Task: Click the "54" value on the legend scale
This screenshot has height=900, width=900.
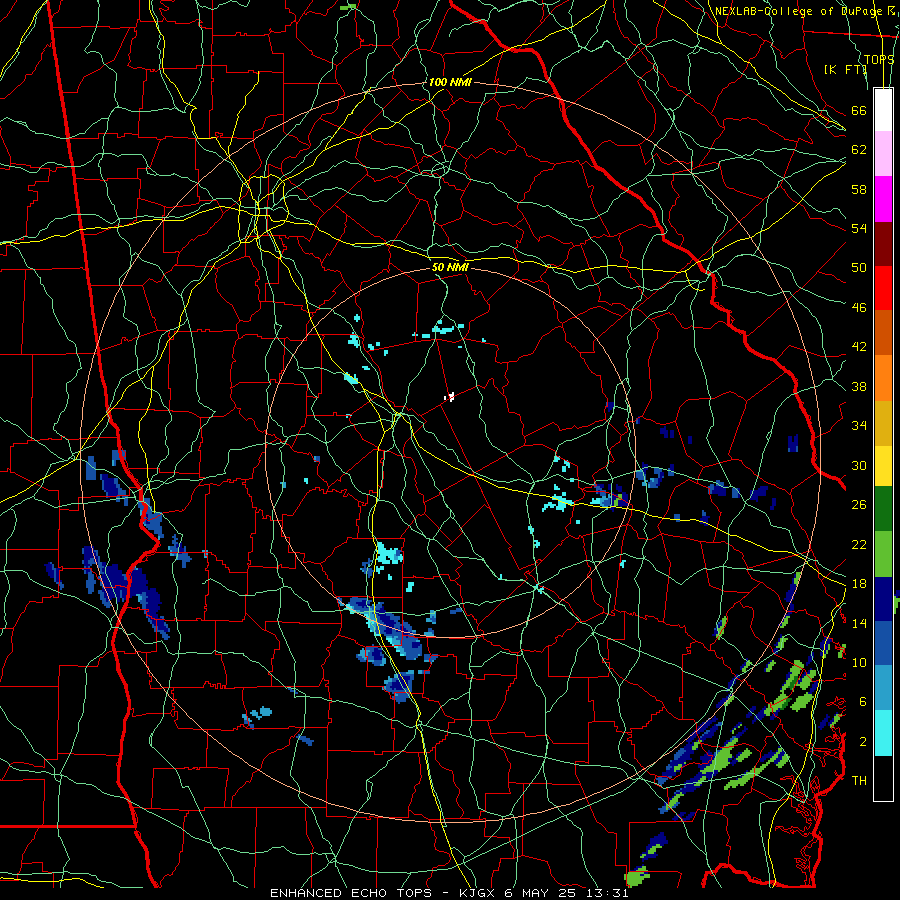Action: click(x=859, y=228)
